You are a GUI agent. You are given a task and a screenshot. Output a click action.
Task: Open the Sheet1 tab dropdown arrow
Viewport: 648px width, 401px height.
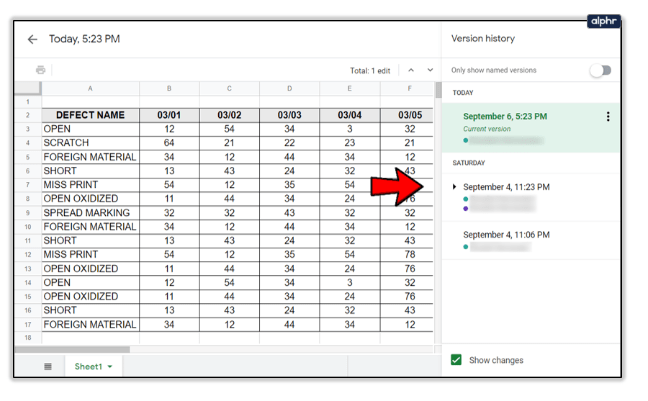pos(110,367)
